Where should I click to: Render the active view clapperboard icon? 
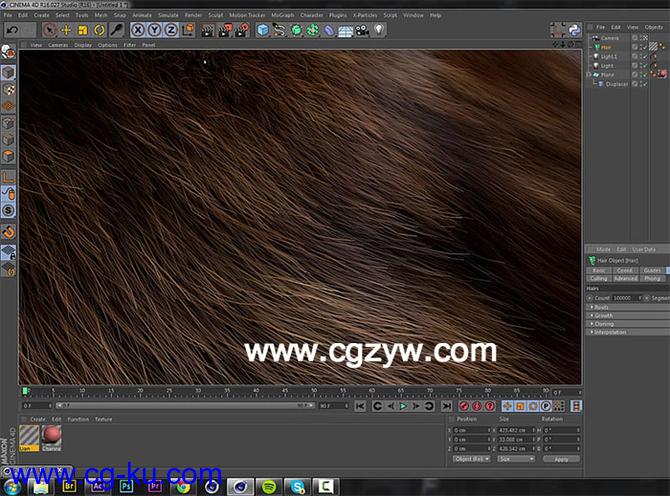pos(208,30)
